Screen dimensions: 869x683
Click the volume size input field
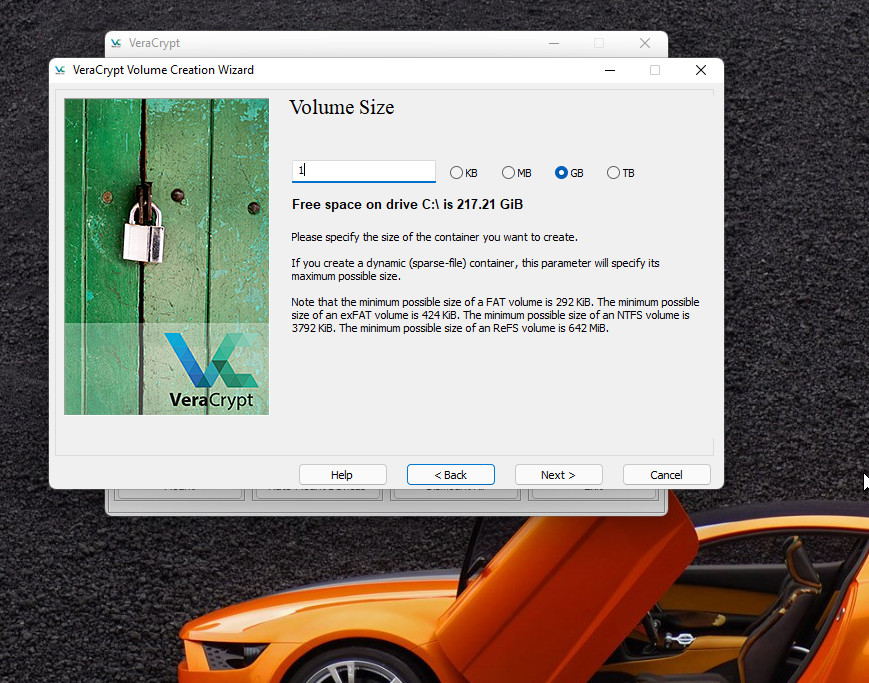point(364,171)
